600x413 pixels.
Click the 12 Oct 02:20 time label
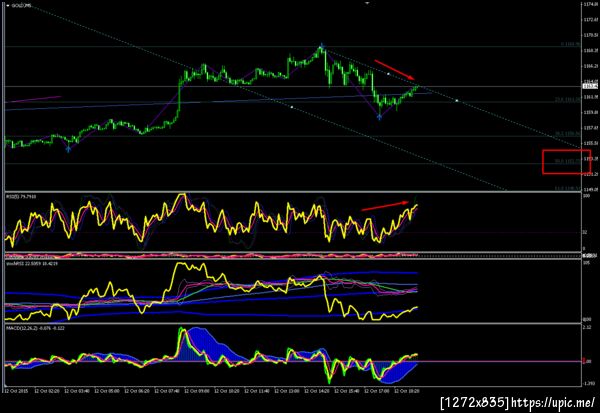click(x=47, y=391)
